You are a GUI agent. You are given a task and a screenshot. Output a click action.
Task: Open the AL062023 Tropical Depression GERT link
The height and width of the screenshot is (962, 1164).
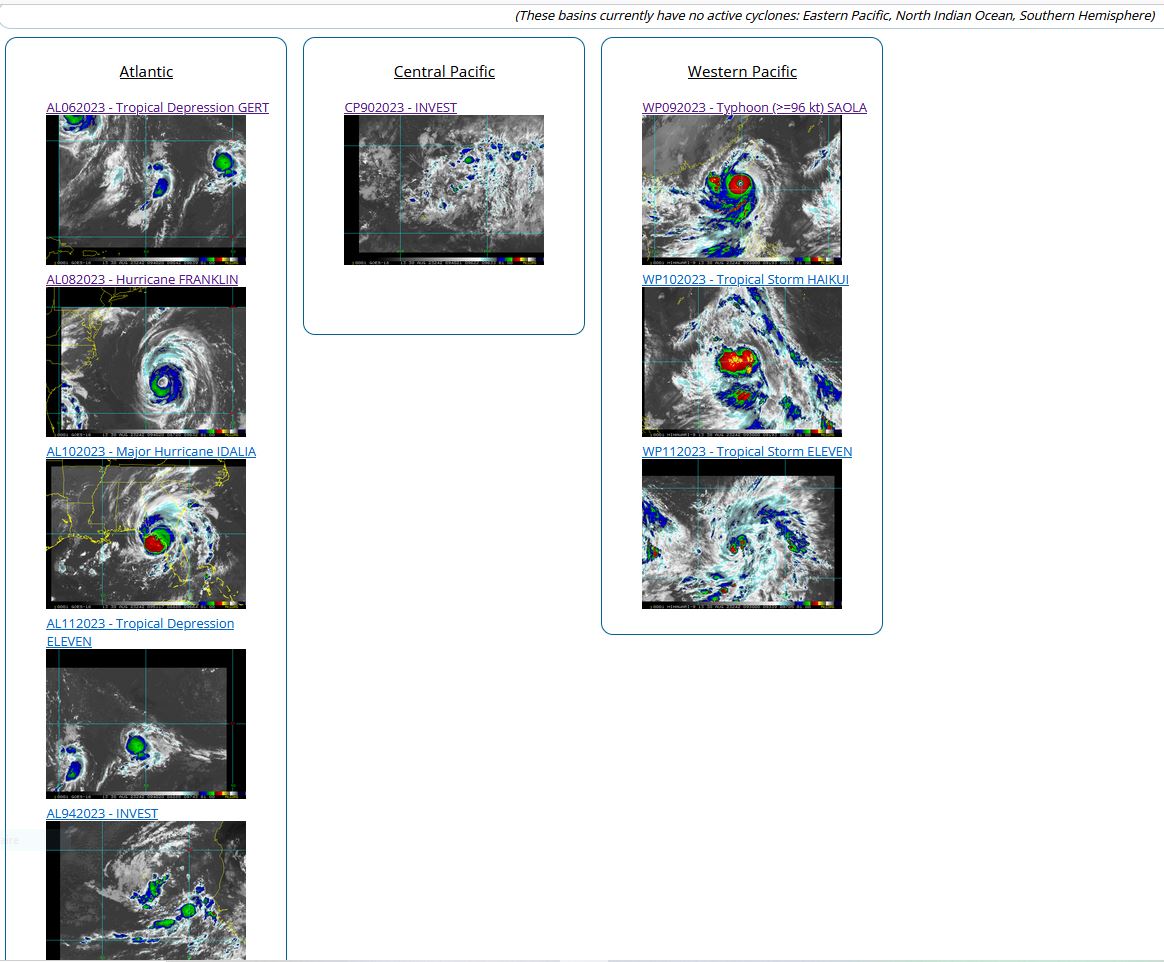pos(157,107)
